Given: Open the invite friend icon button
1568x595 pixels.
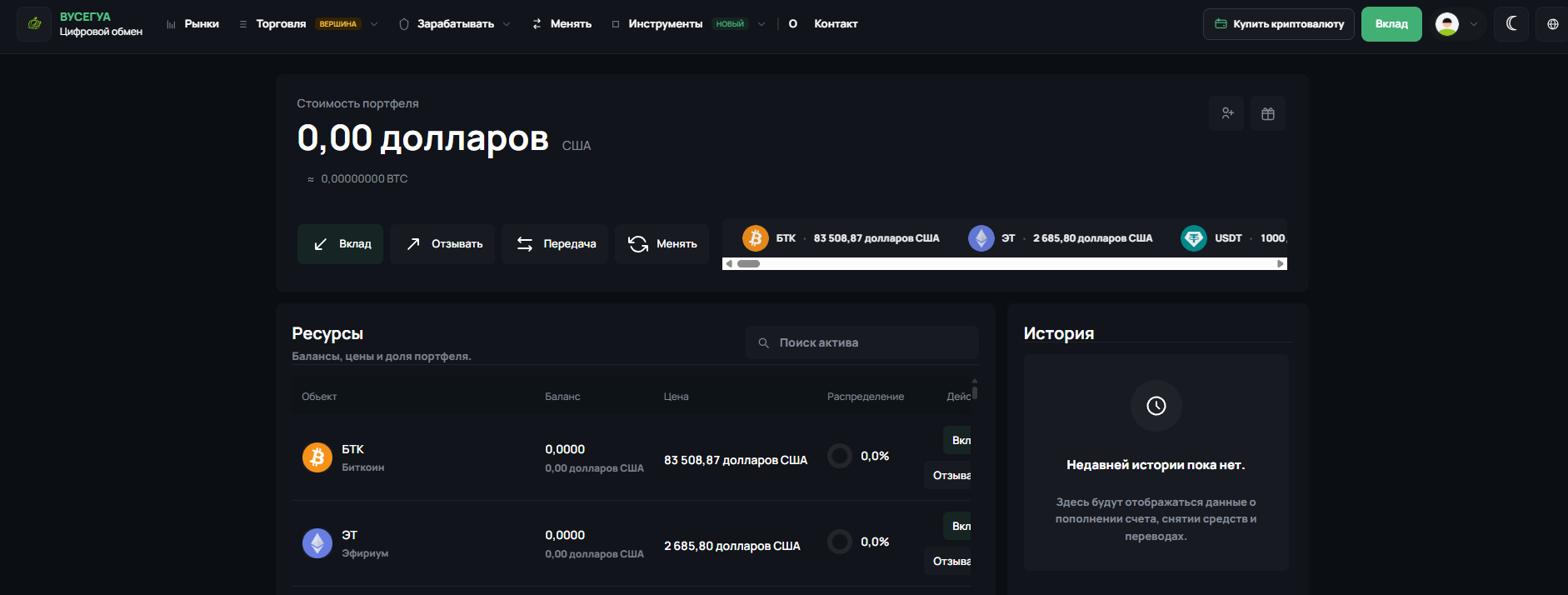Looking at the screenshot, I should click(x=1227, y=113).
